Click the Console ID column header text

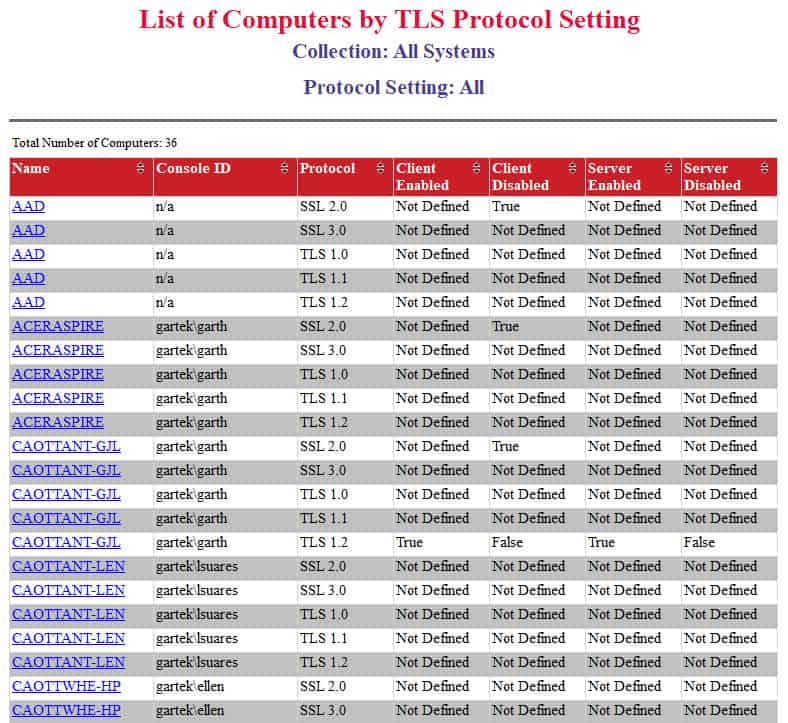click(193, 168)
